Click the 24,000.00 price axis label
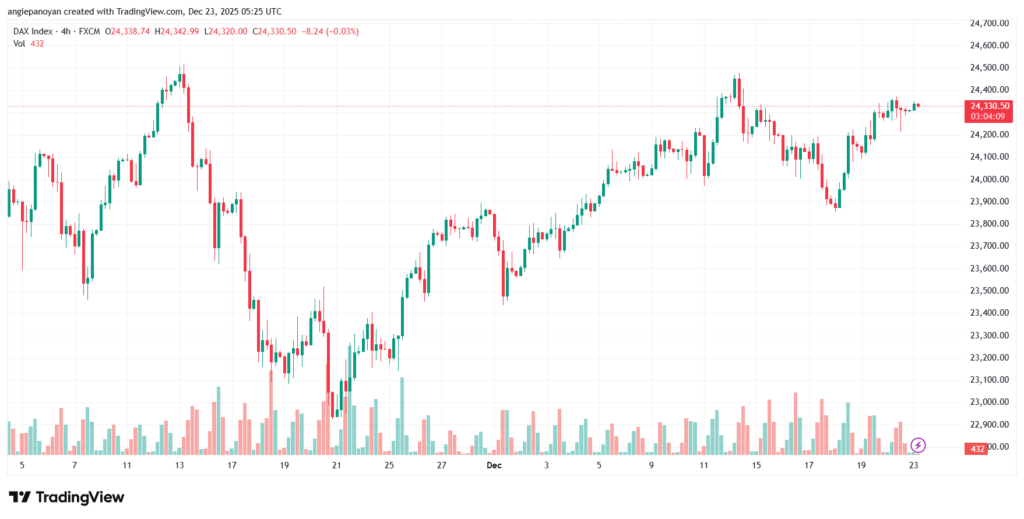The width and height of the screenshot is (1024, 519). (987, 179)
